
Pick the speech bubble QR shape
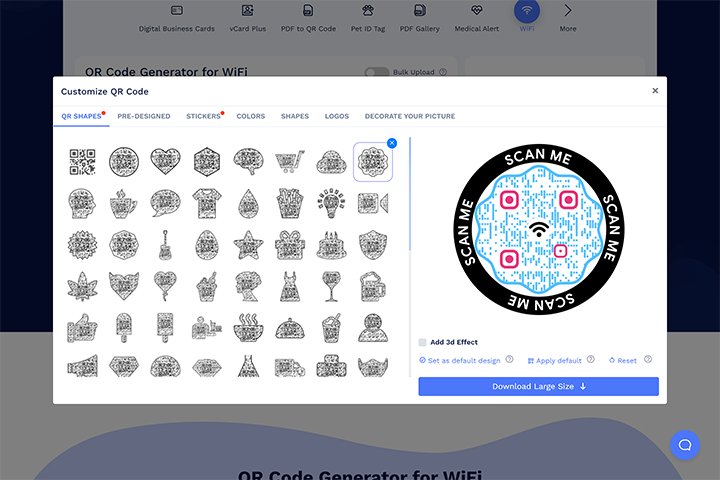point(165,203)
